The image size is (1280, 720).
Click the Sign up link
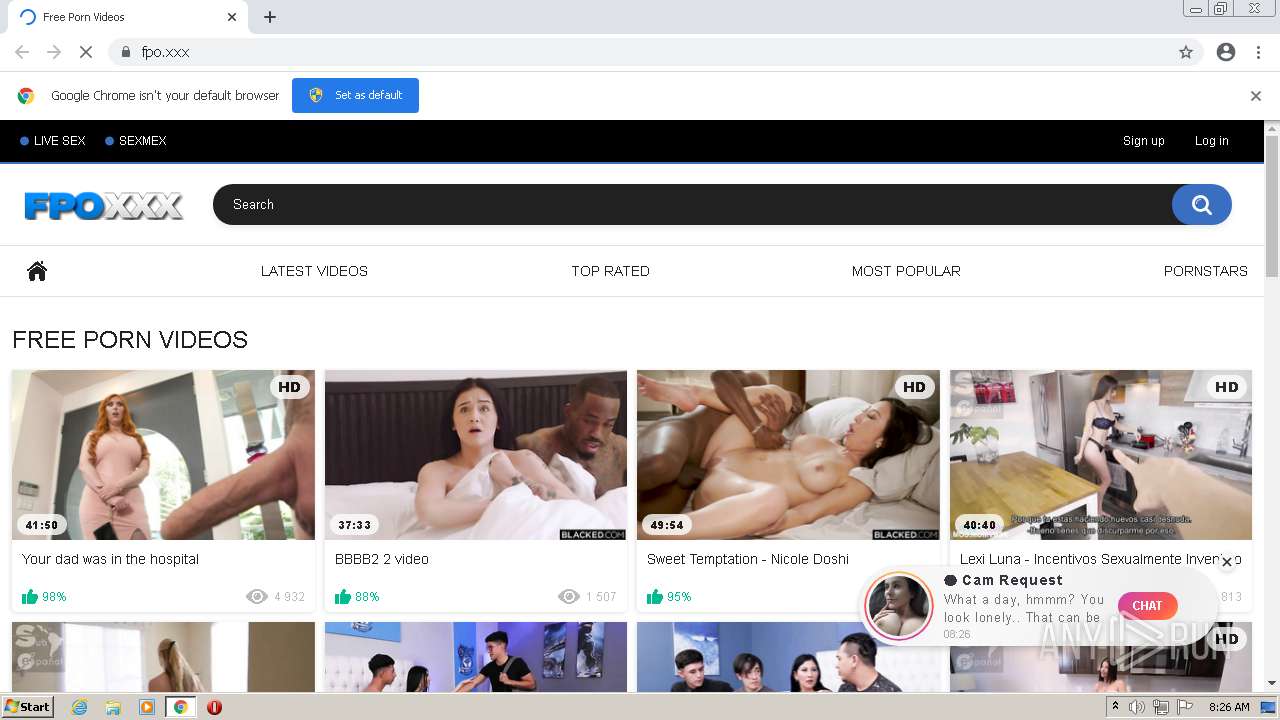(x=1143, y=141)
